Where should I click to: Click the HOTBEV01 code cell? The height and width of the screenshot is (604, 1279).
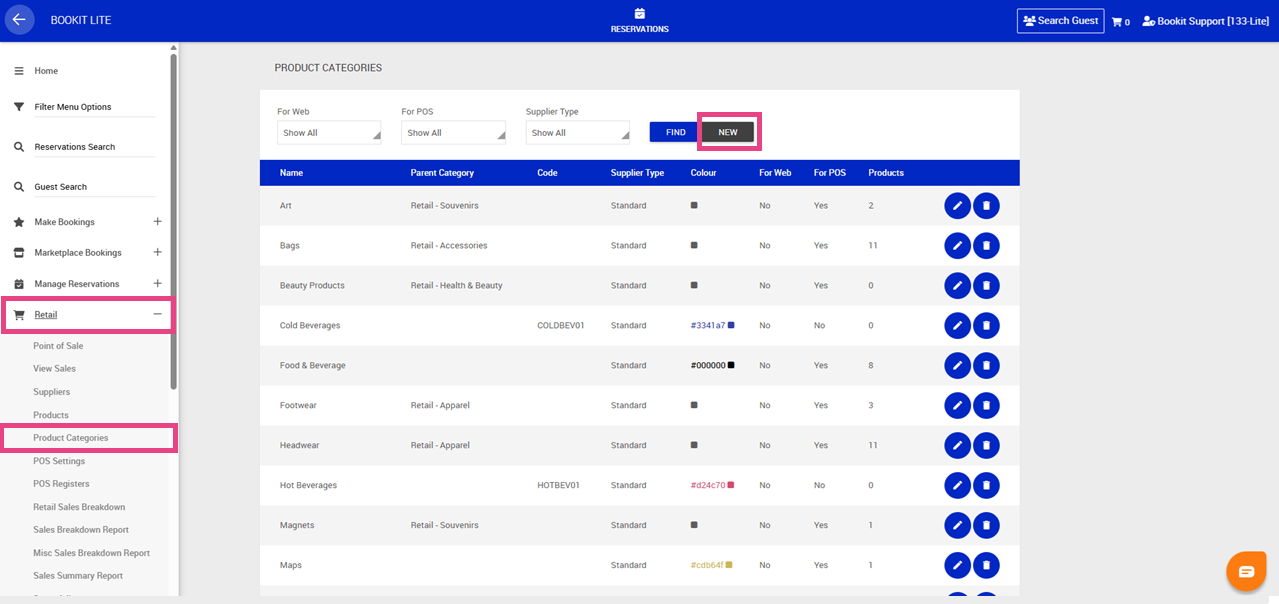point(558,486)
